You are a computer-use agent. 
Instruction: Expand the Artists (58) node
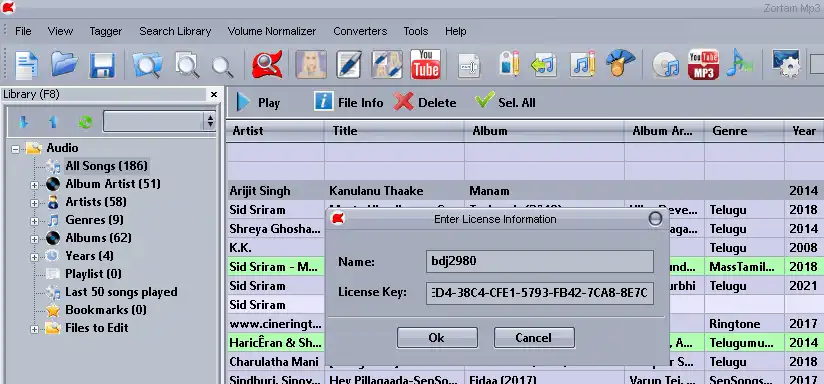click(34, 203)
